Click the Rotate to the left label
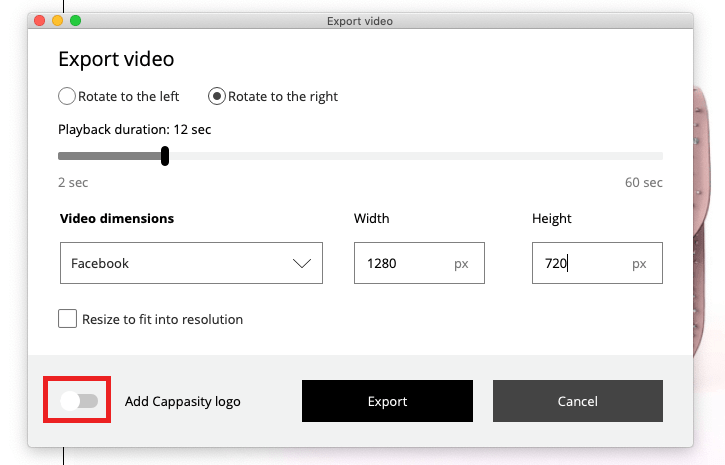 tap(129, 97)
